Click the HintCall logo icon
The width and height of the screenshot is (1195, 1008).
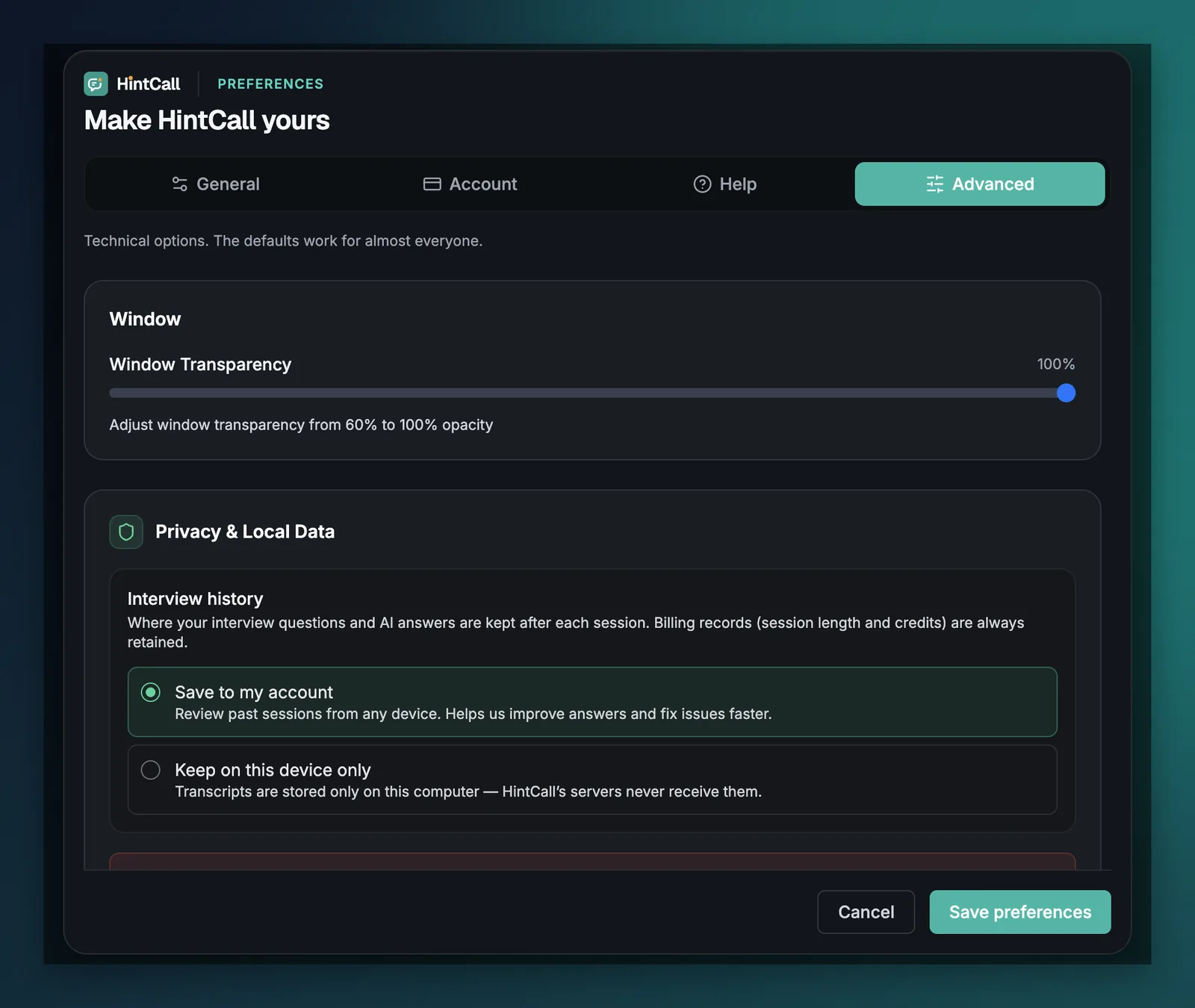click(x=96, y=84)
